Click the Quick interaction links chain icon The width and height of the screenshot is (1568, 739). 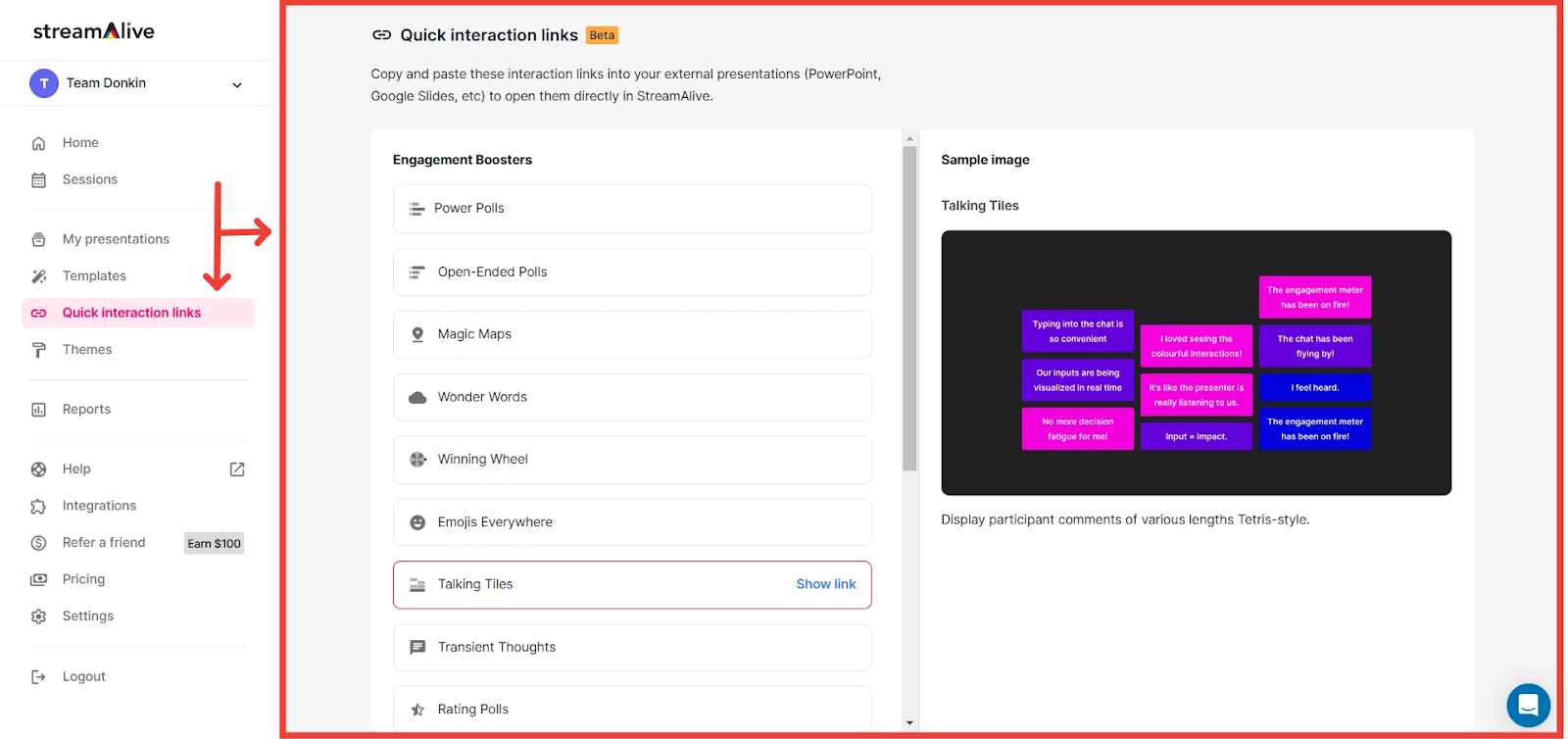[x=39, y=314]
